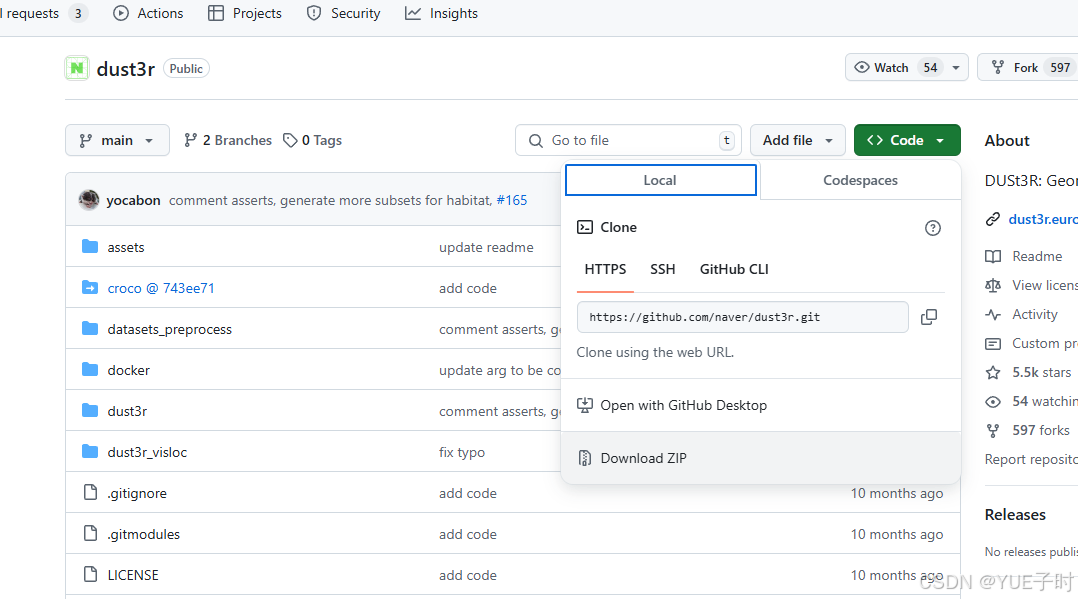Click the yocabon avatar image
Image resolution: width=1078 pixels, height=599 pixels.
pos(89,200)
